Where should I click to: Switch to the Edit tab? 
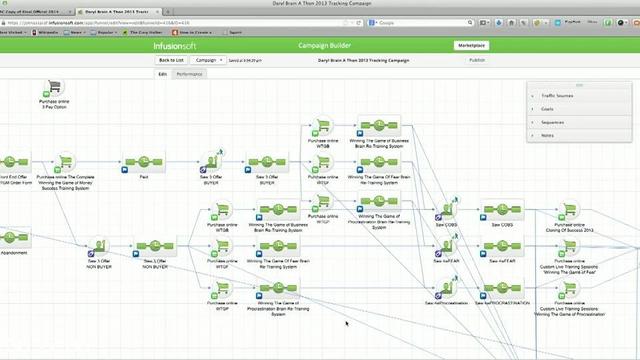(x=162, y=74)
